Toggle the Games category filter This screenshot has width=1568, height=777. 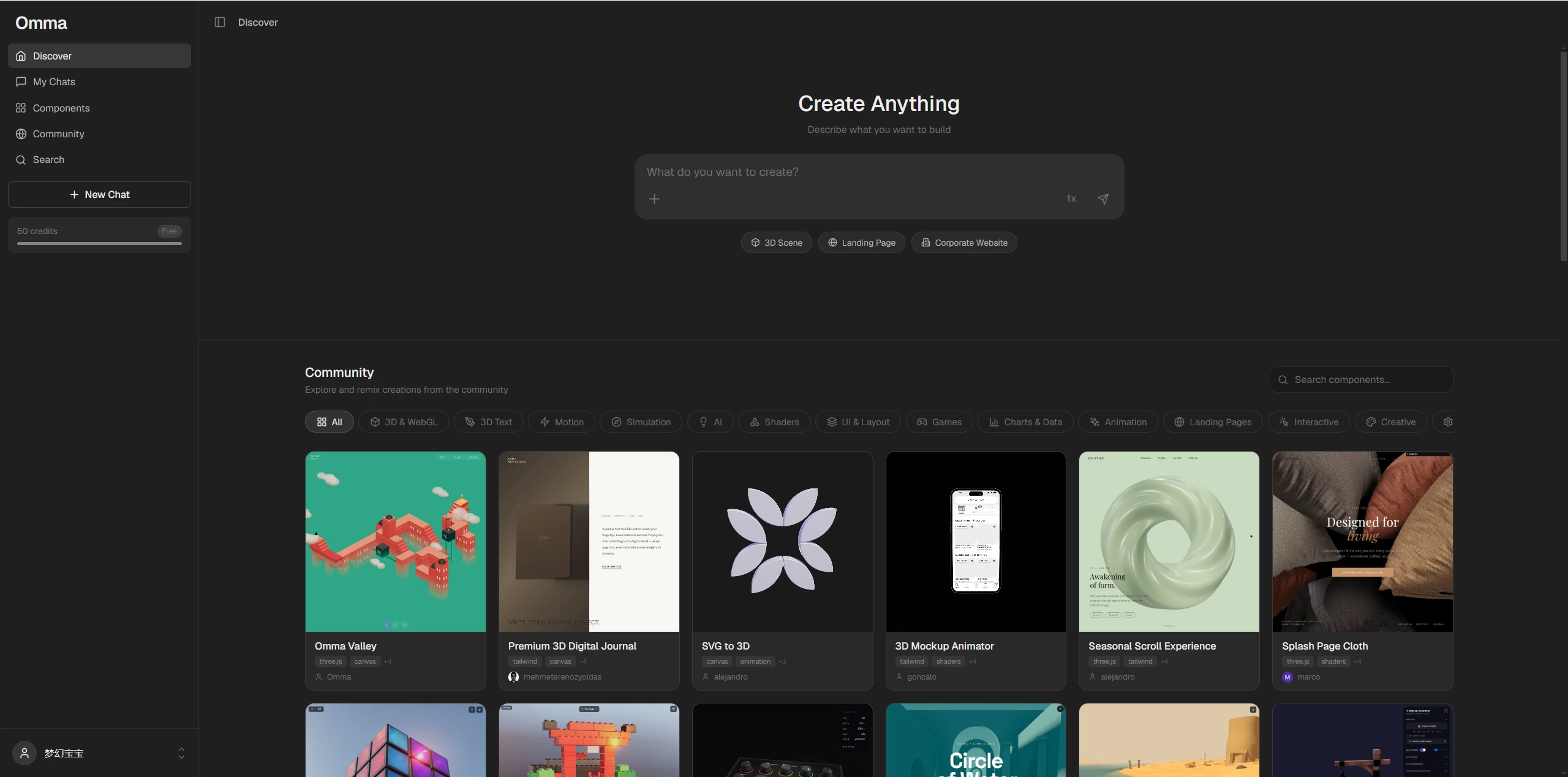[x=939, y=422]
